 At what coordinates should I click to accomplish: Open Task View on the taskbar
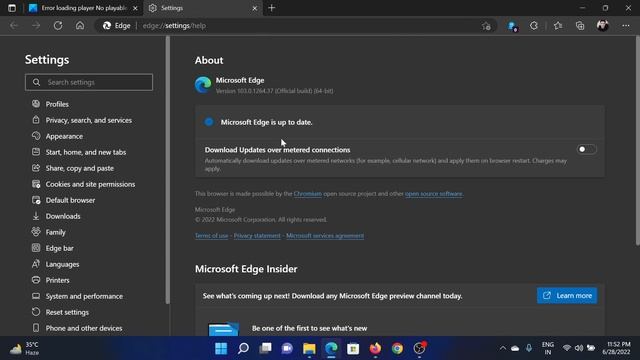265,349
